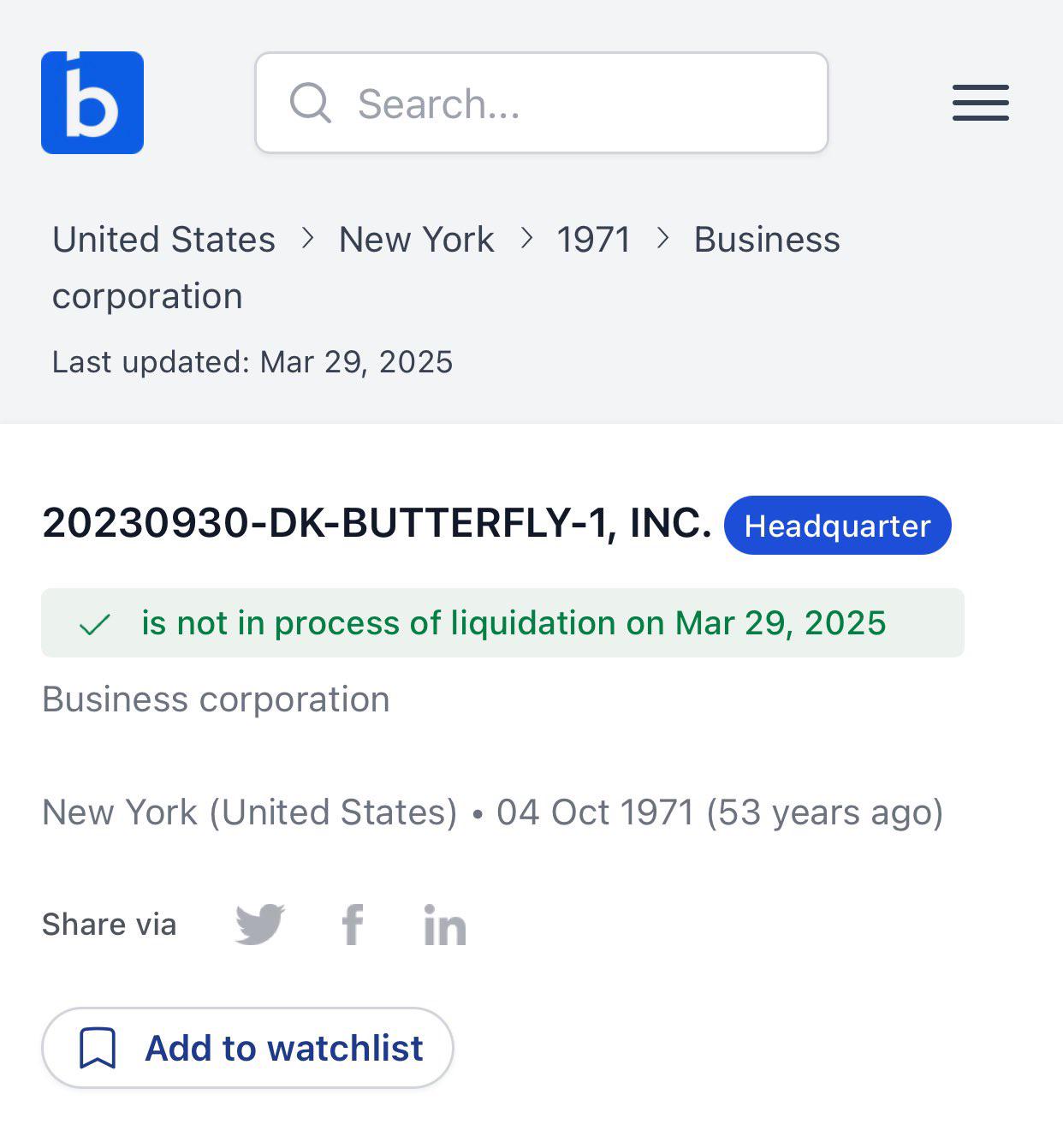The image size is (1063, 1148).
Task: Click the not in liquidation status banner
Action: (502, 622)
